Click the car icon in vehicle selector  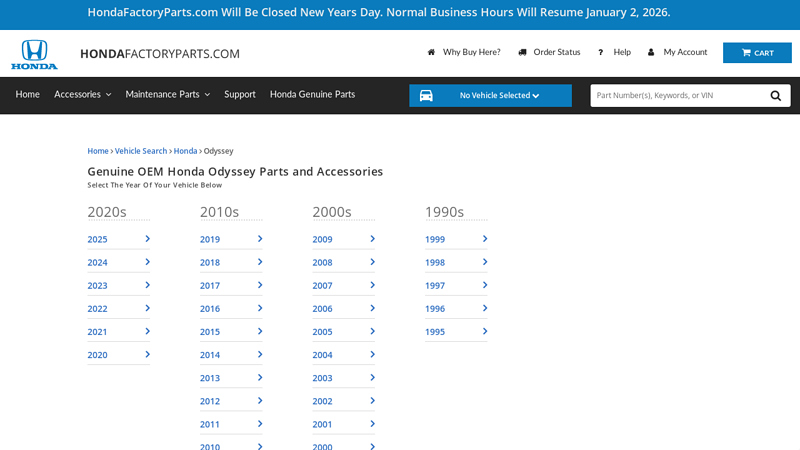click(426, 95)
